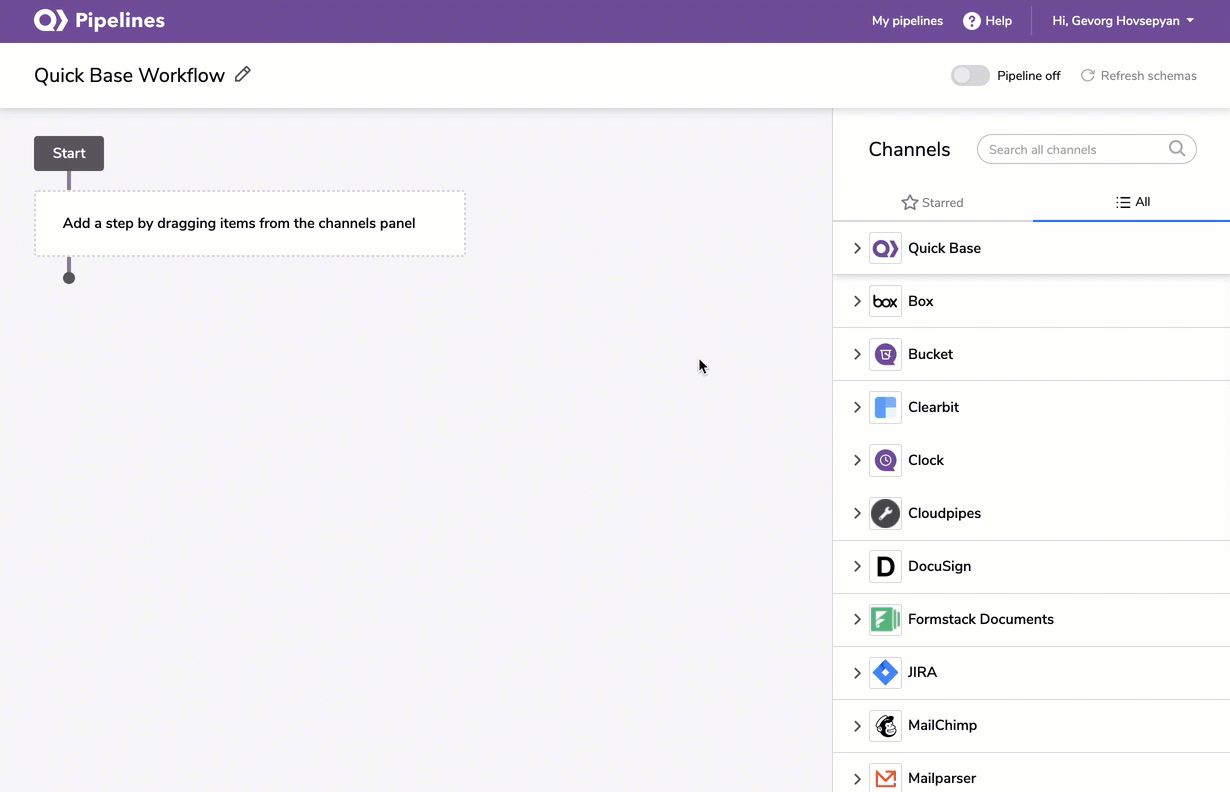Screen dimensions: 1230x792
Task: Switch to the All channels tab
Action: click(x=1132, y=202)
